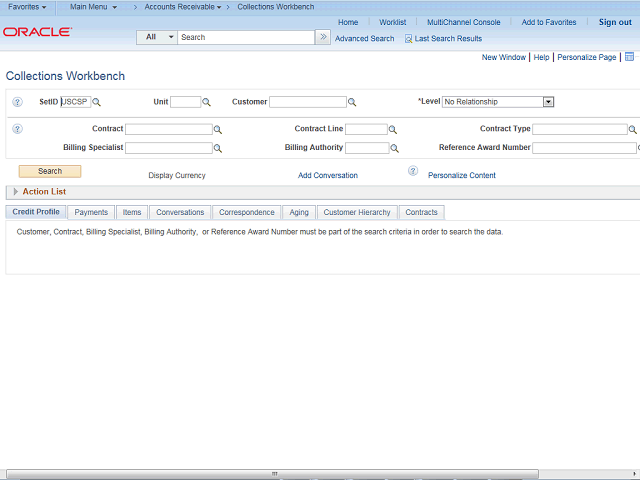Switch to the Contracts tab
Viewport: 640px width, 480px height.
[x=421, y=212]
